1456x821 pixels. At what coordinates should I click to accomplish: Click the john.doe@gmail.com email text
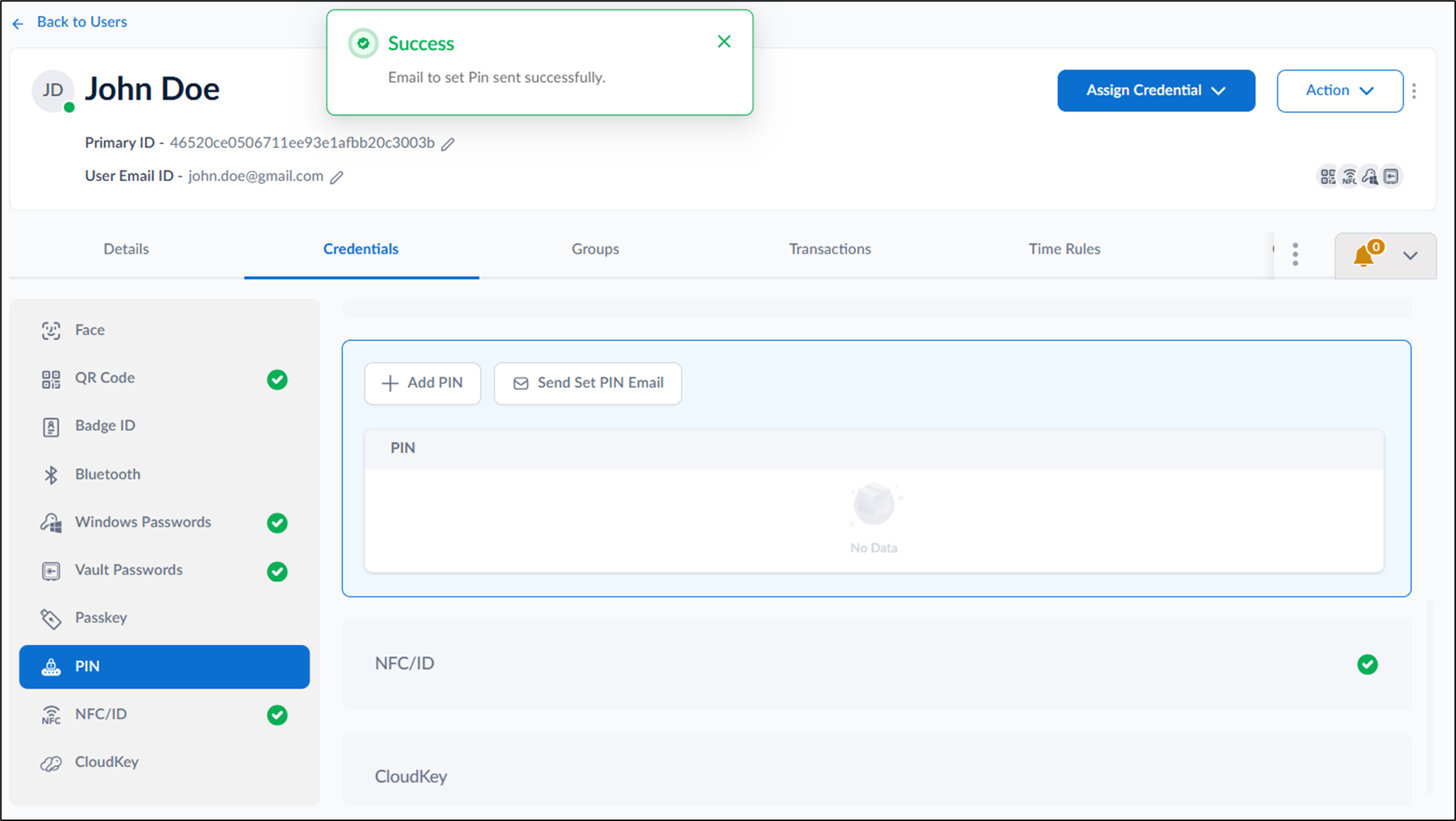pos(256,176)
